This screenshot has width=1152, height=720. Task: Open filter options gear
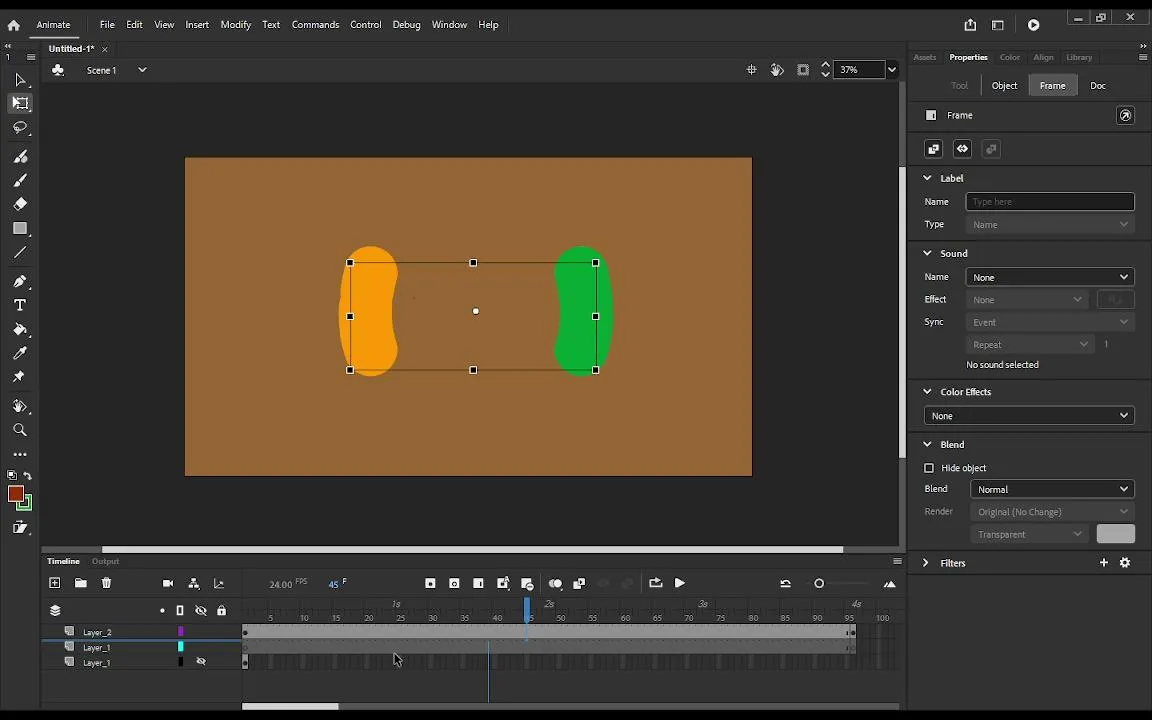1125,562
